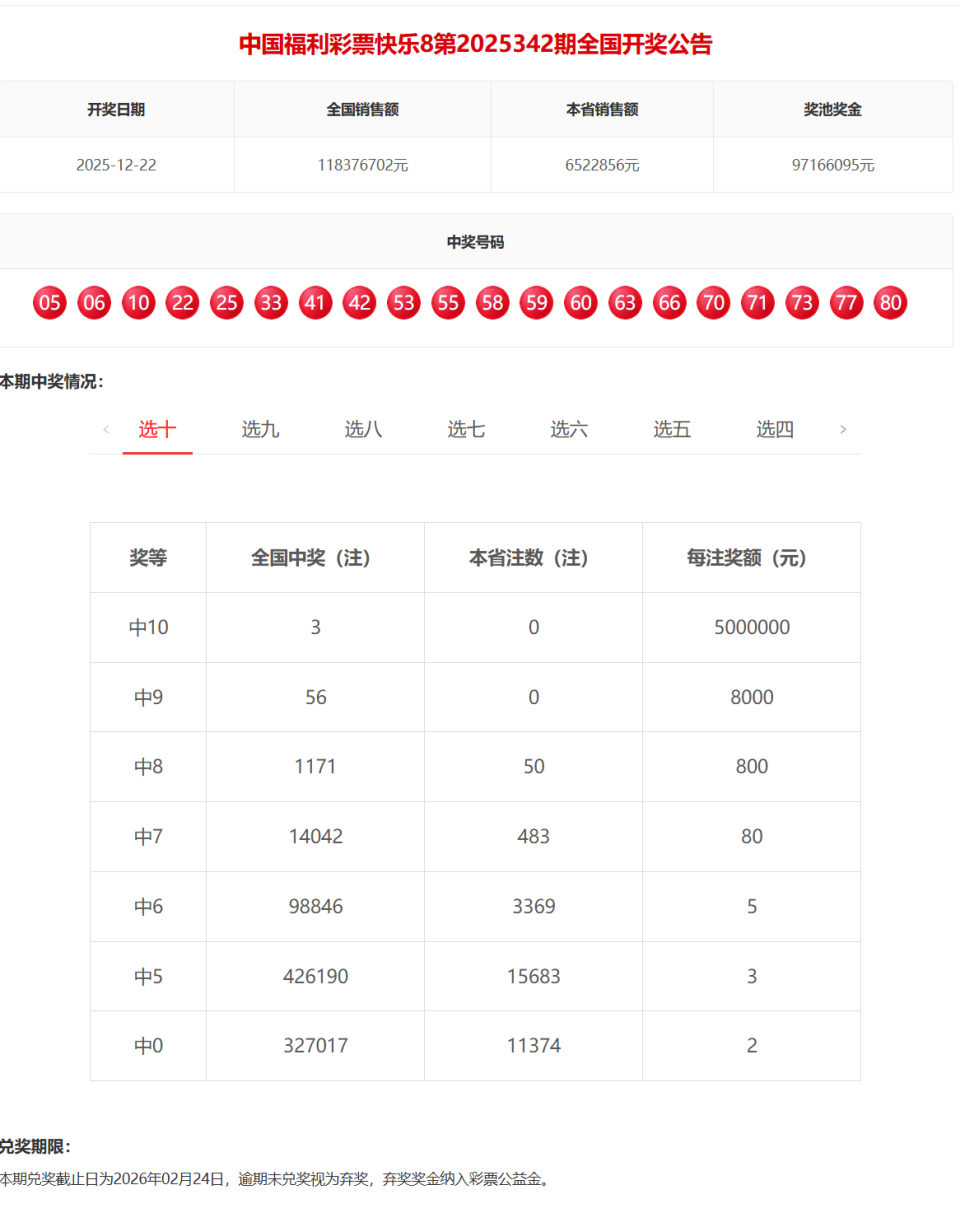Show previous tabs with left chevron arrow

click(x=106, y=430)
